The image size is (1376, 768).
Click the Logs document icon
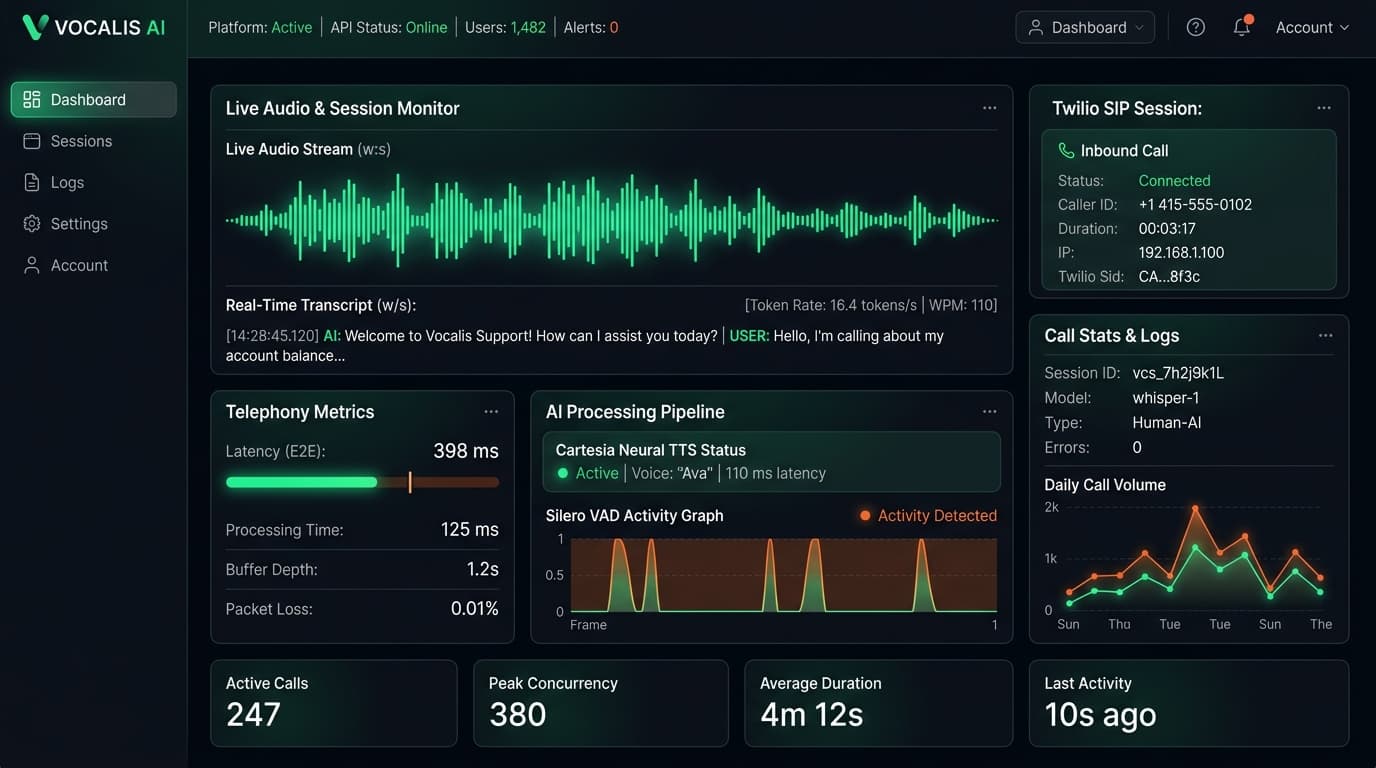click(32, 182)
